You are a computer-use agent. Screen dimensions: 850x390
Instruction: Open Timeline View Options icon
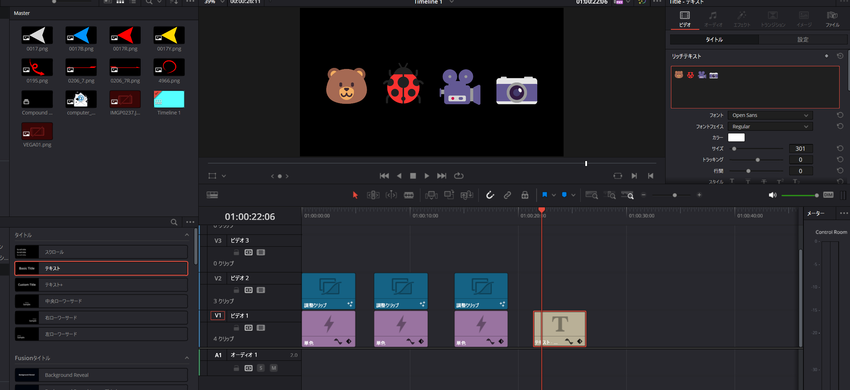coord(212,195)
